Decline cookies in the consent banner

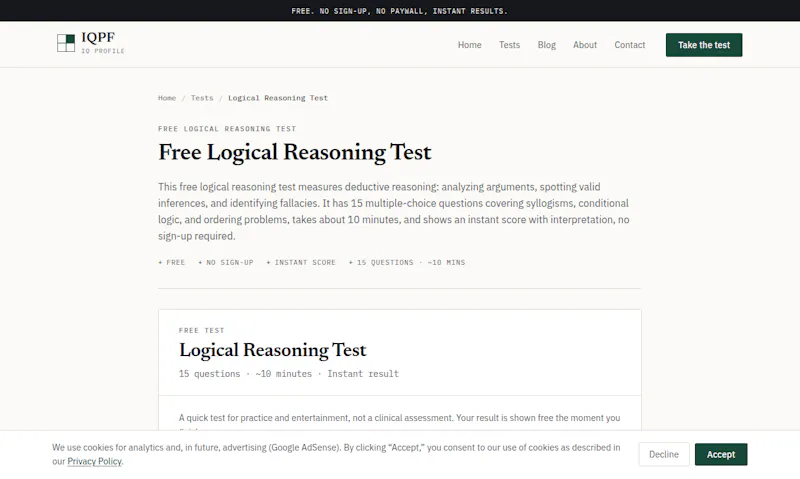[x=664, y=454]
